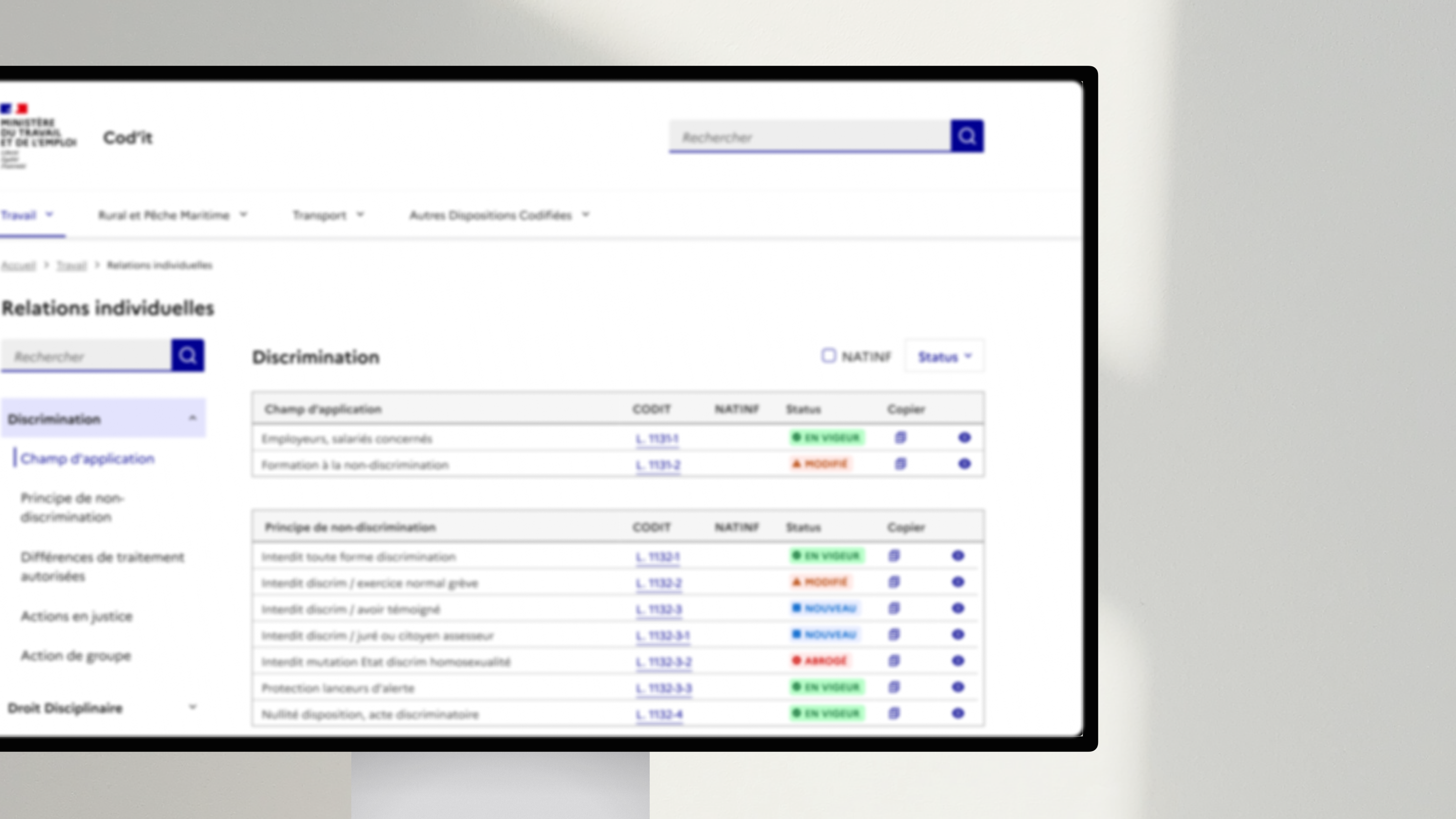Click MODIFIÉ badge on L. 1131-2 row
The image size is (1456, 819).
[x=820, y=464]
